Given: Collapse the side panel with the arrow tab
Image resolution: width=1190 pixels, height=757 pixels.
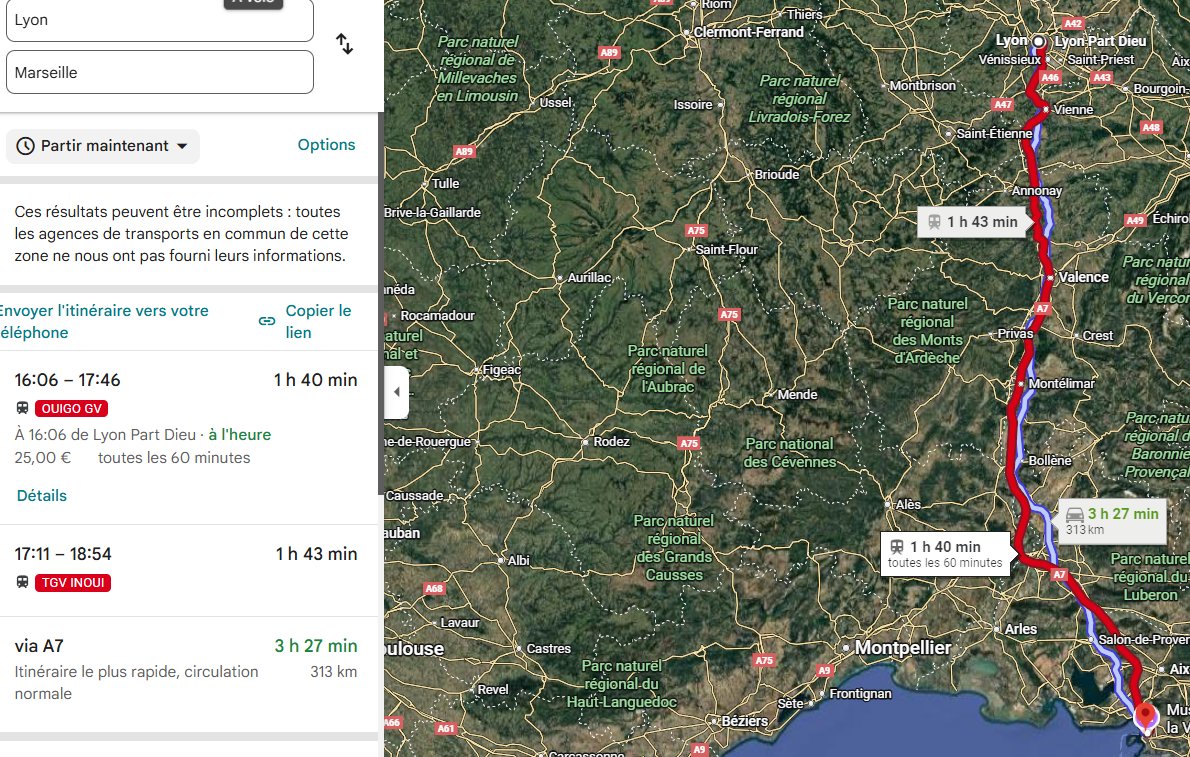Looking at the screenshot, I should [396, 392].
